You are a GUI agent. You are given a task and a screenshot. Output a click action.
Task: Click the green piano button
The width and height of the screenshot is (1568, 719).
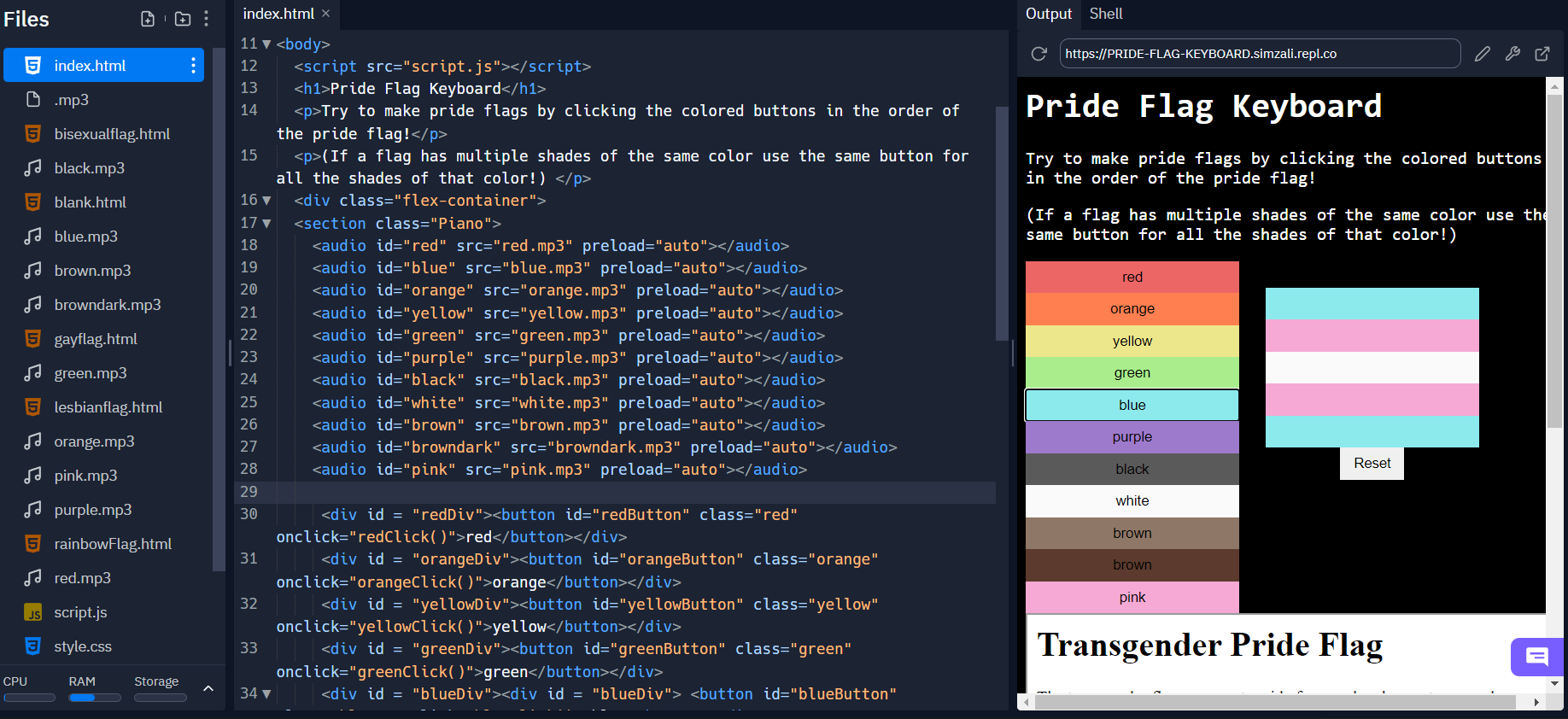coord(1132,373)
